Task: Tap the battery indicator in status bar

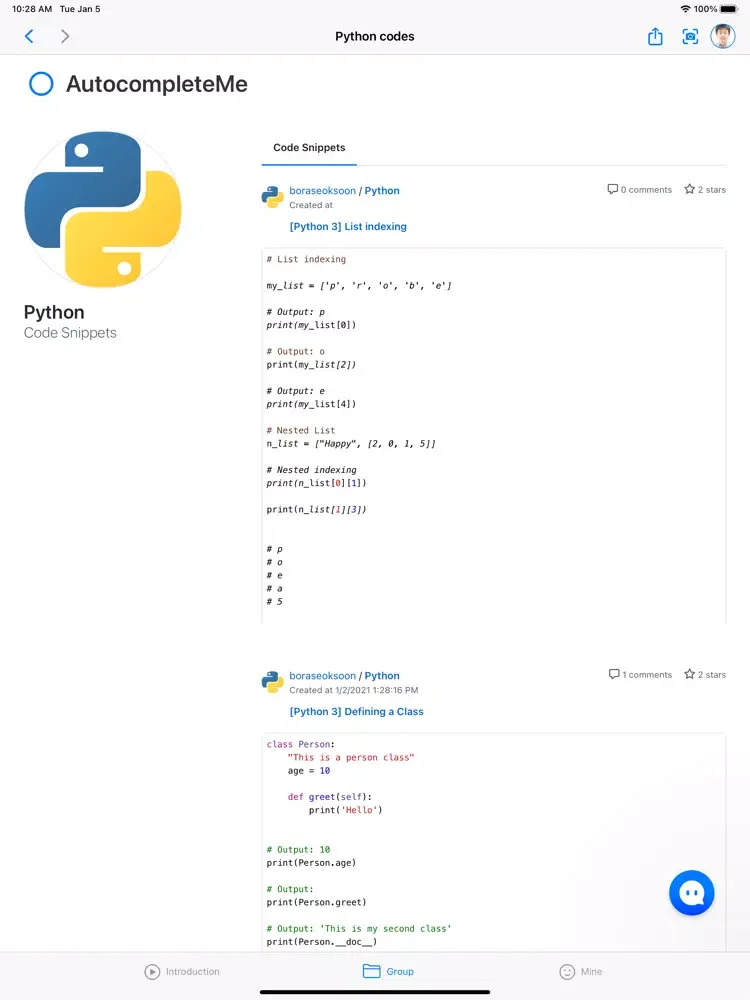Action: pyautogui.click(x=730, y=9)
